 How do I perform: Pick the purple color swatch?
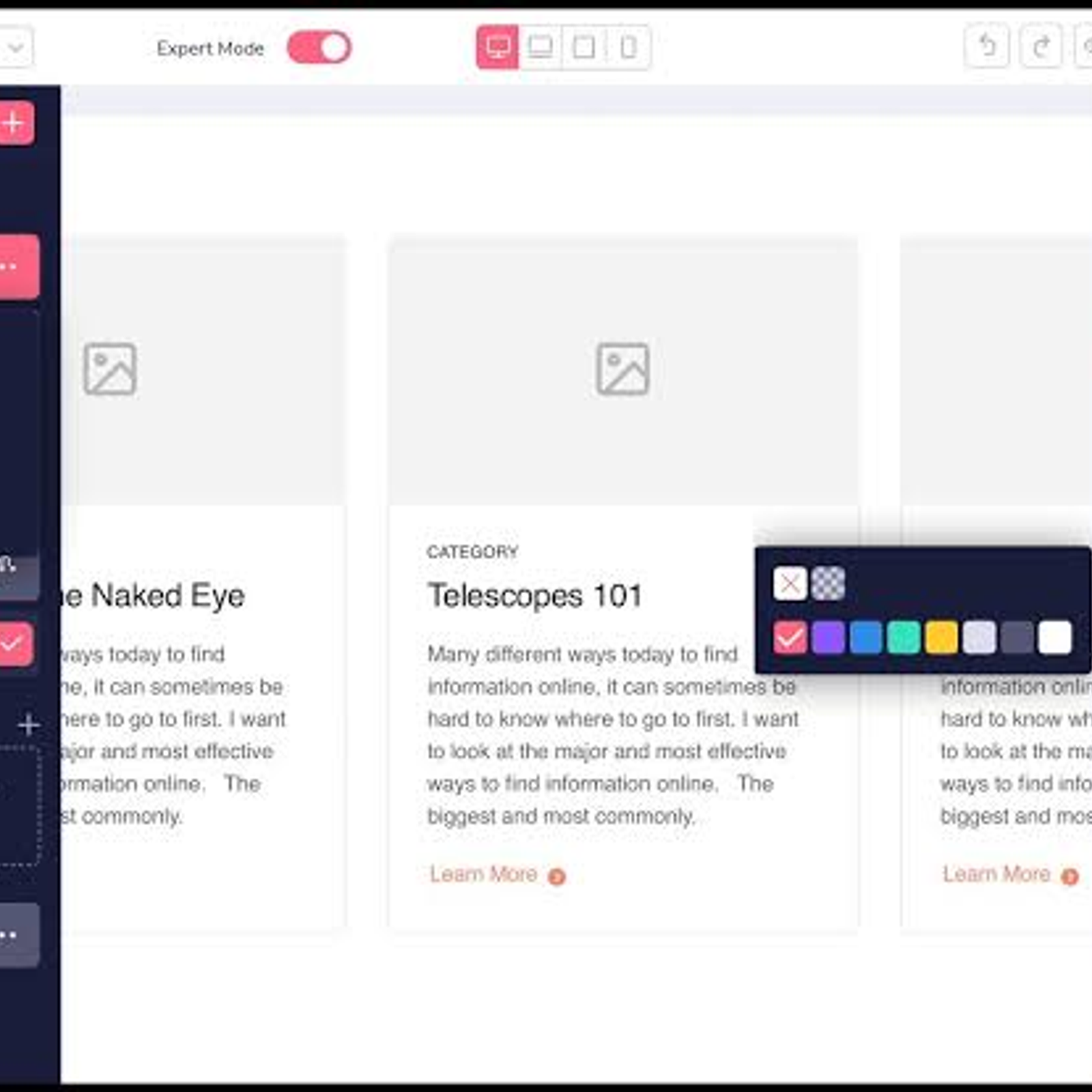828,638
